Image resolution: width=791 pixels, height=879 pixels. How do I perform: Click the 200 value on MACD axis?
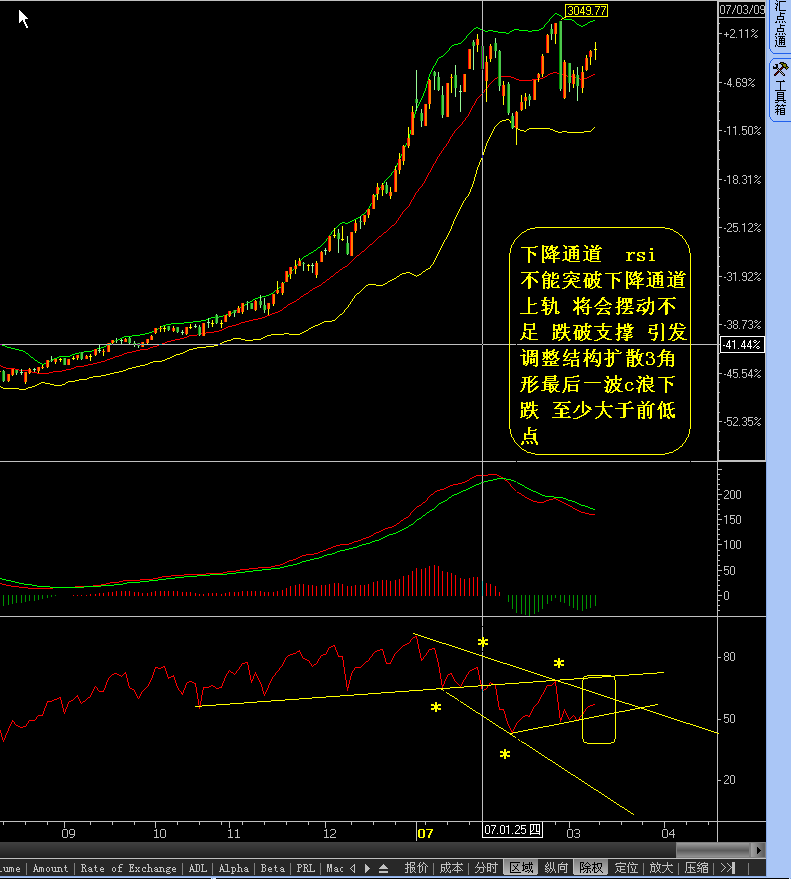tap(732, 494)
